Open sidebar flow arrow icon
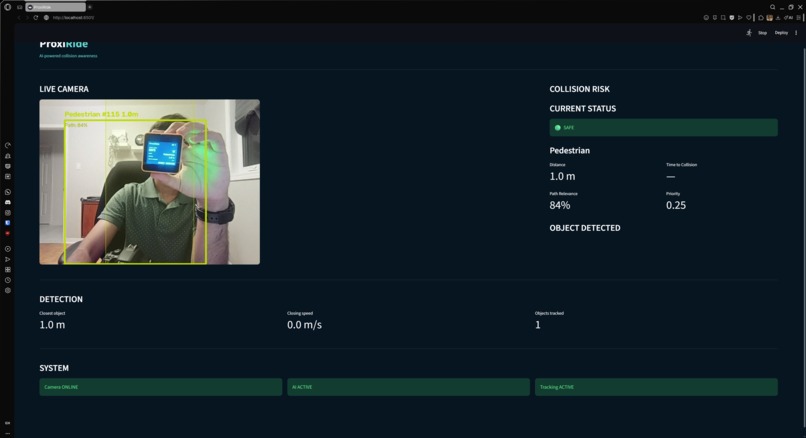The image size is (806, 438). tap(8, 259)
